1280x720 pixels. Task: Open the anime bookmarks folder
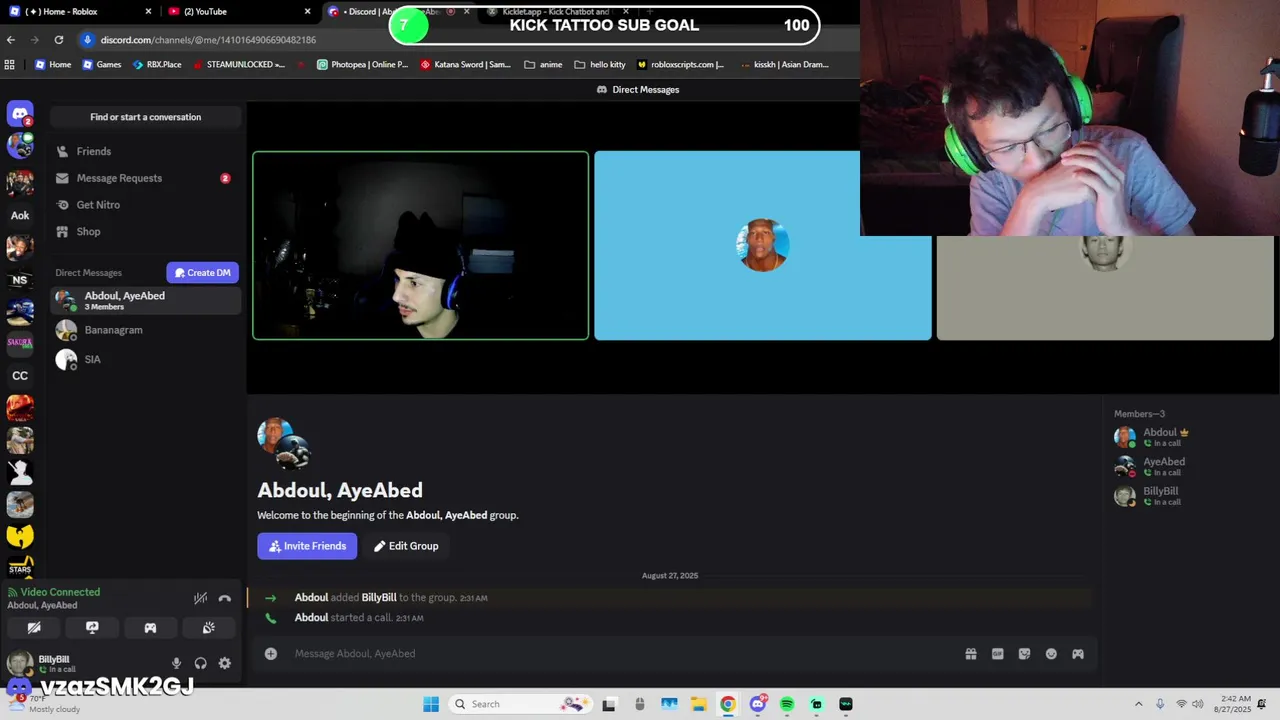[543, 65]
